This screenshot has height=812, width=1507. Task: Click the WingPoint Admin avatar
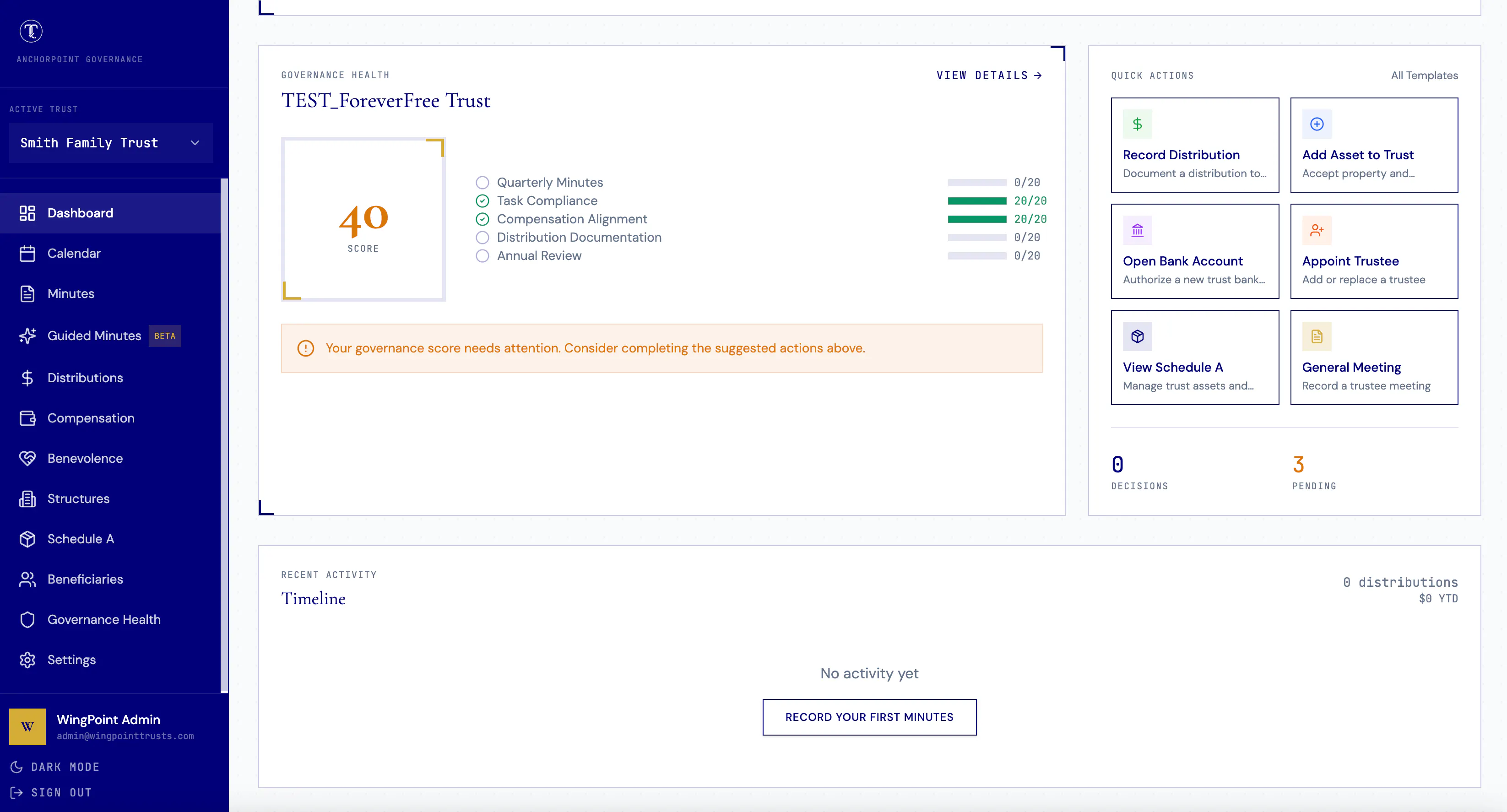pyautogui.click(x=27, y=726)
